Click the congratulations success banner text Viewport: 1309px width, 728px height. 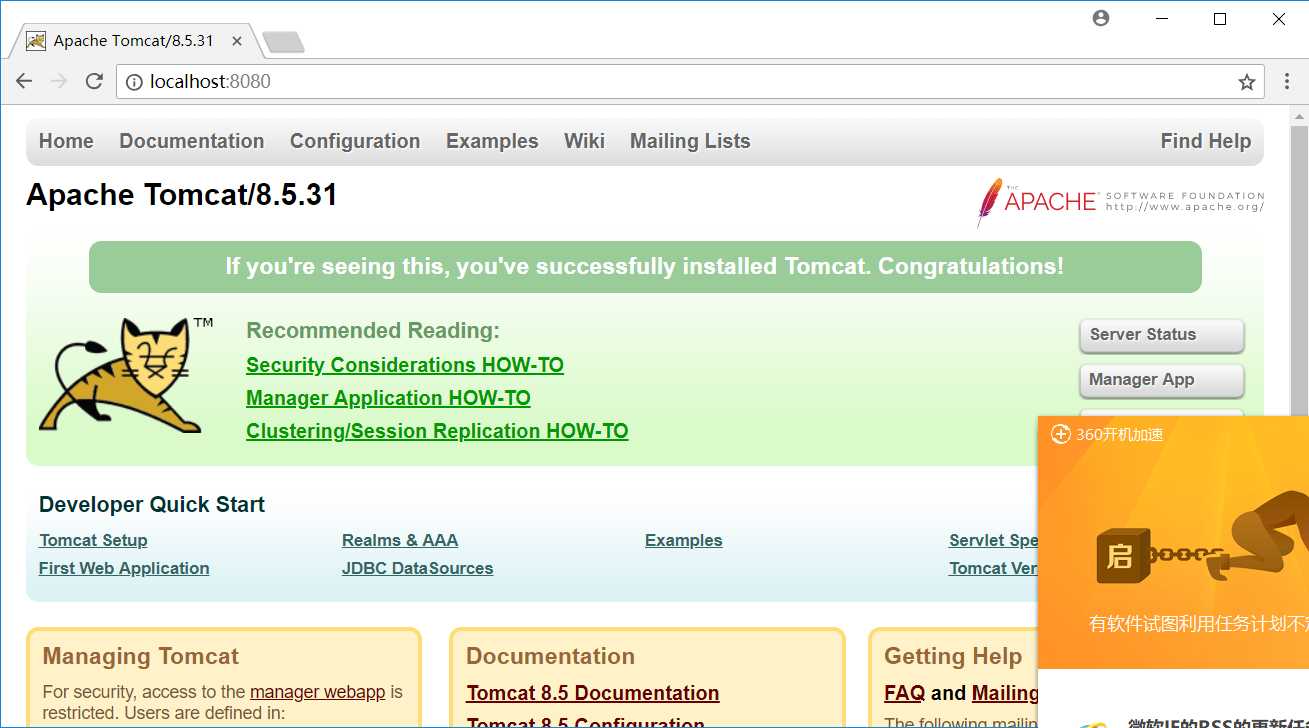point(645,267)
